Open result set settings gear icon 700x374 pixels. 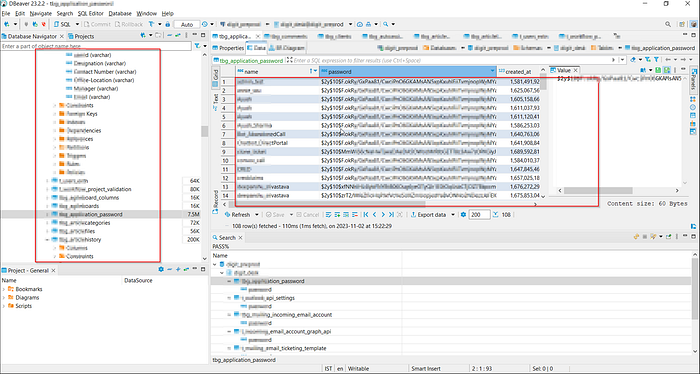coord(463,215)
